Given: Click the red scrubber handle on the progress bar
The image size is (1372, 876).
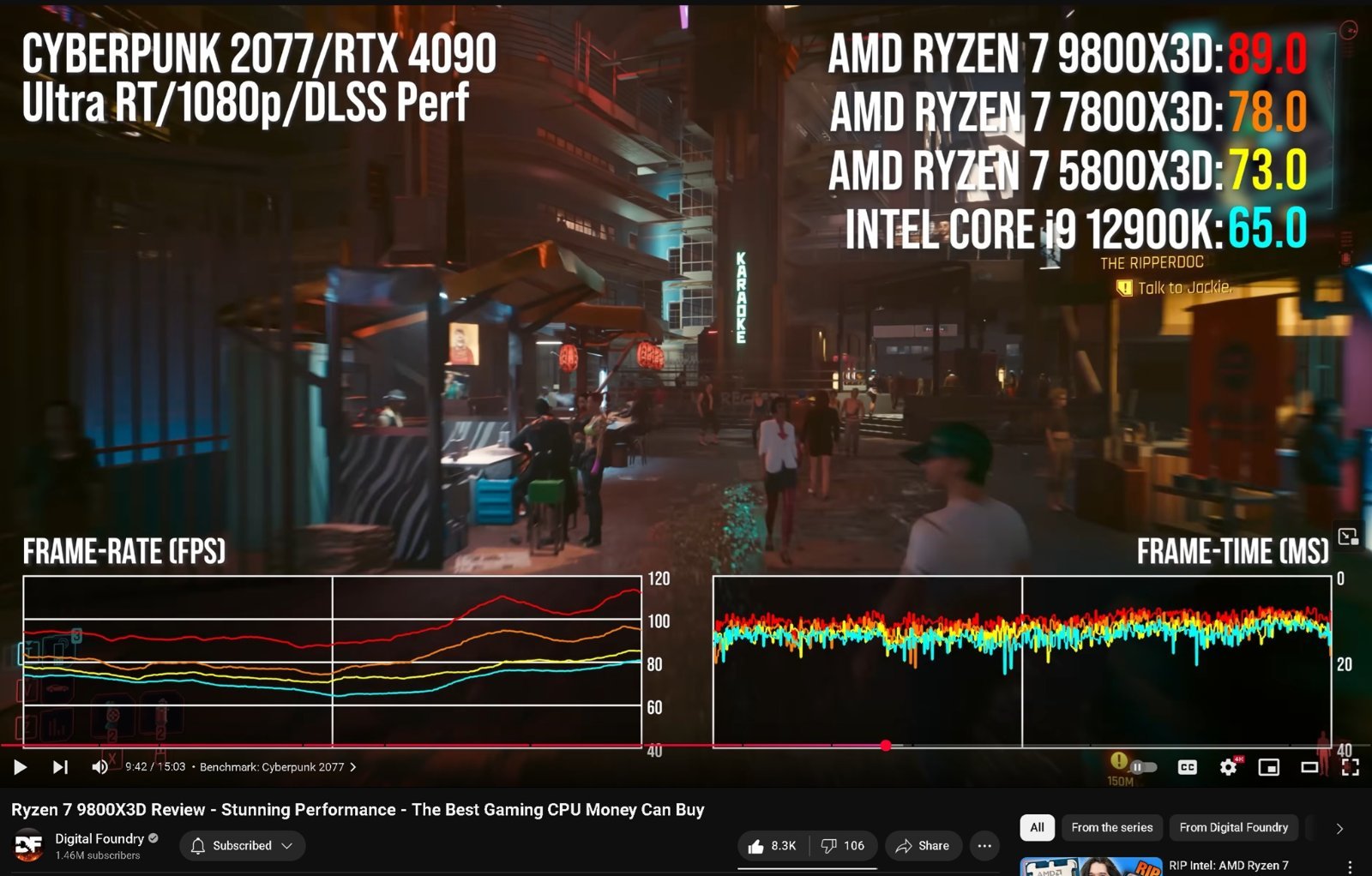Looking at the screenshot, I should click(x=886, y=746).
